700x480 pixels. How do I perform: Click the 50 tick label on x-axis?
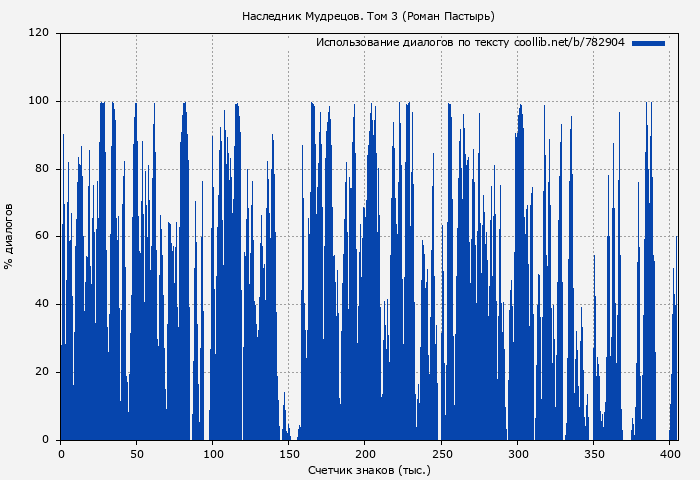pos(136,453)
